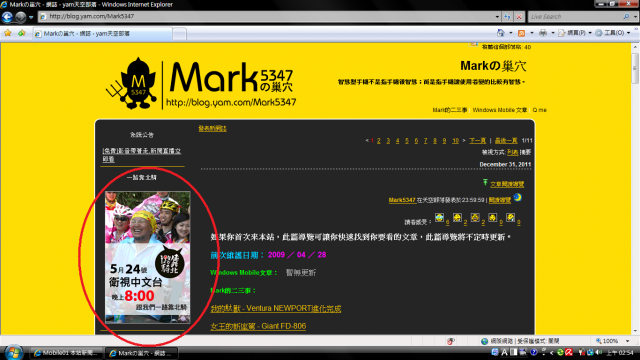Image resolution: width=640 pixels, height=360 pixels.
Task: Click the volume speaker tray icon
Action: click(598, 352)
